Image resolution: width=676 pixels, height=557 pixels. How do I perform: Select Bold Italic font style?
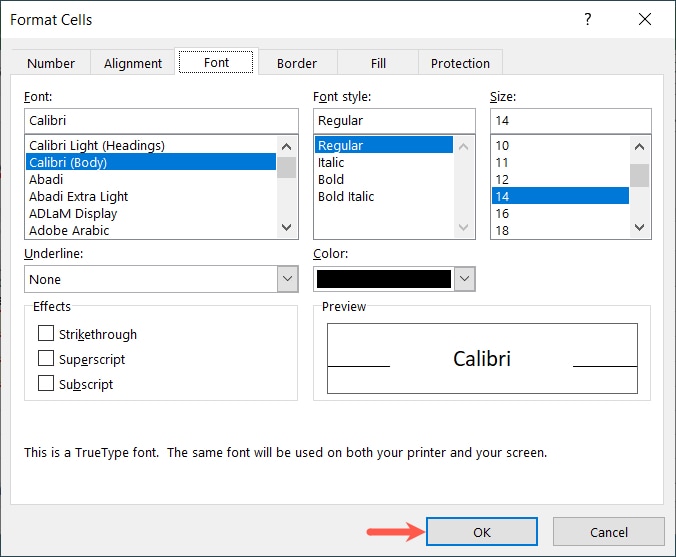coord(384,196)
